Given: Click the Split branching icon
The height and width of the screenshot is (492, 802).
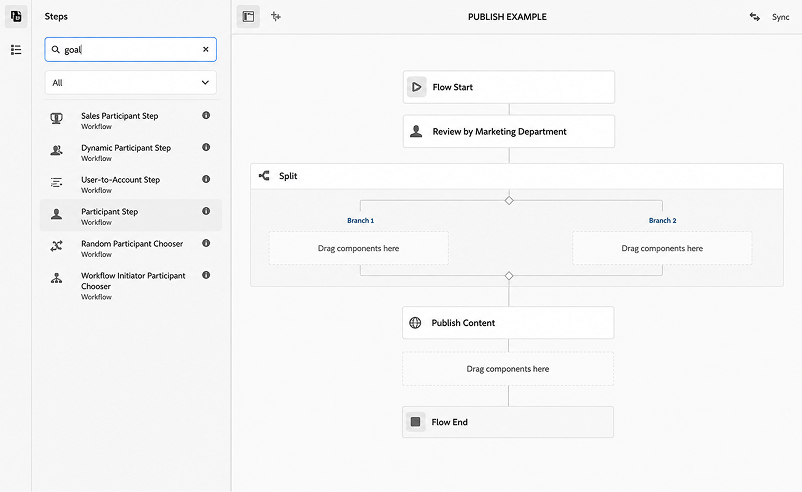Looking at the screenshot, I should coord(264,176).
